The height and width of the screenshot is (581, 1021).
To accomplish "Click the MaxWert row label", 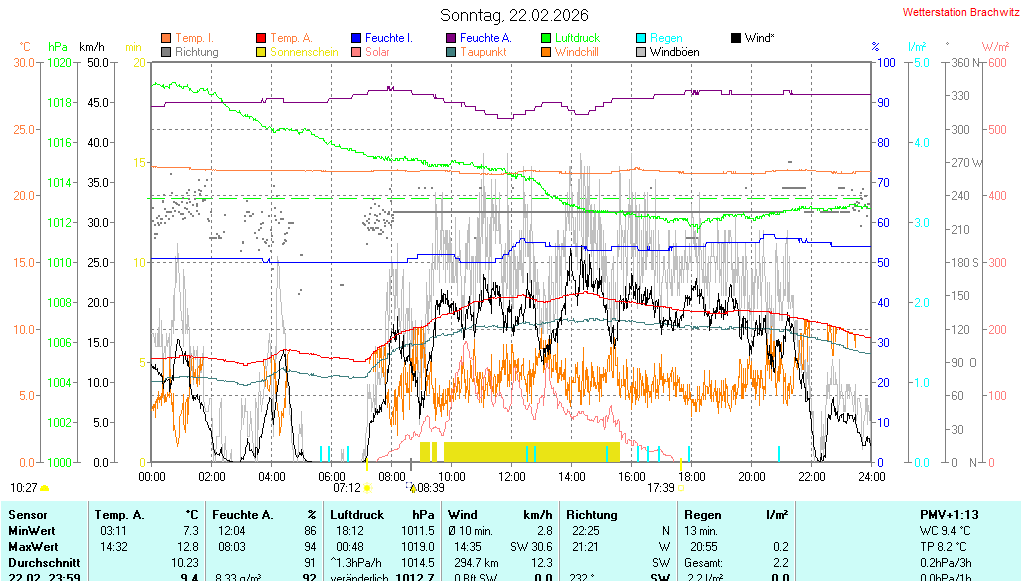I will coord(31,547).
